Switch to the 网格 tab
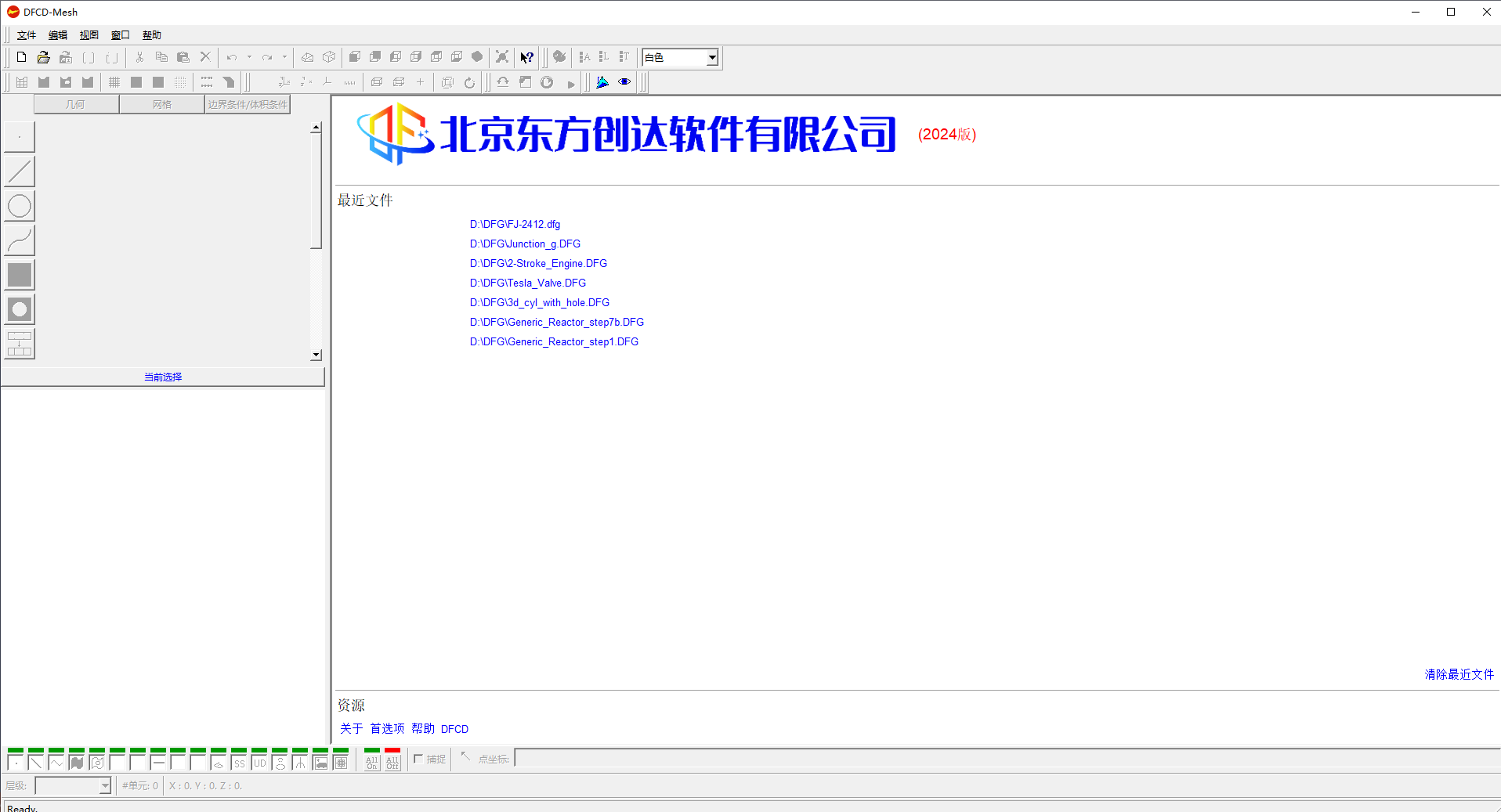The width and height of the screenshot is (1501, 812). click(x=162, y=104)
